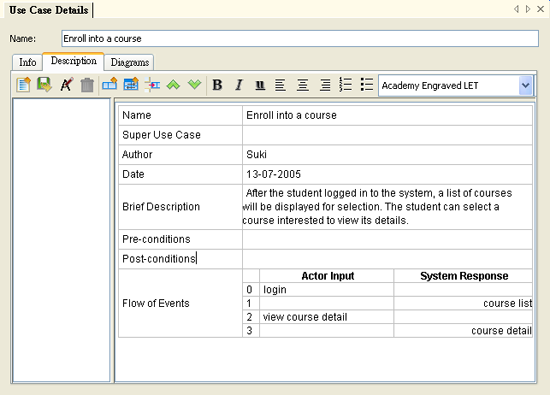Toggle bold formatting
This screenshot has width=550, height=395.
point(217,85)
